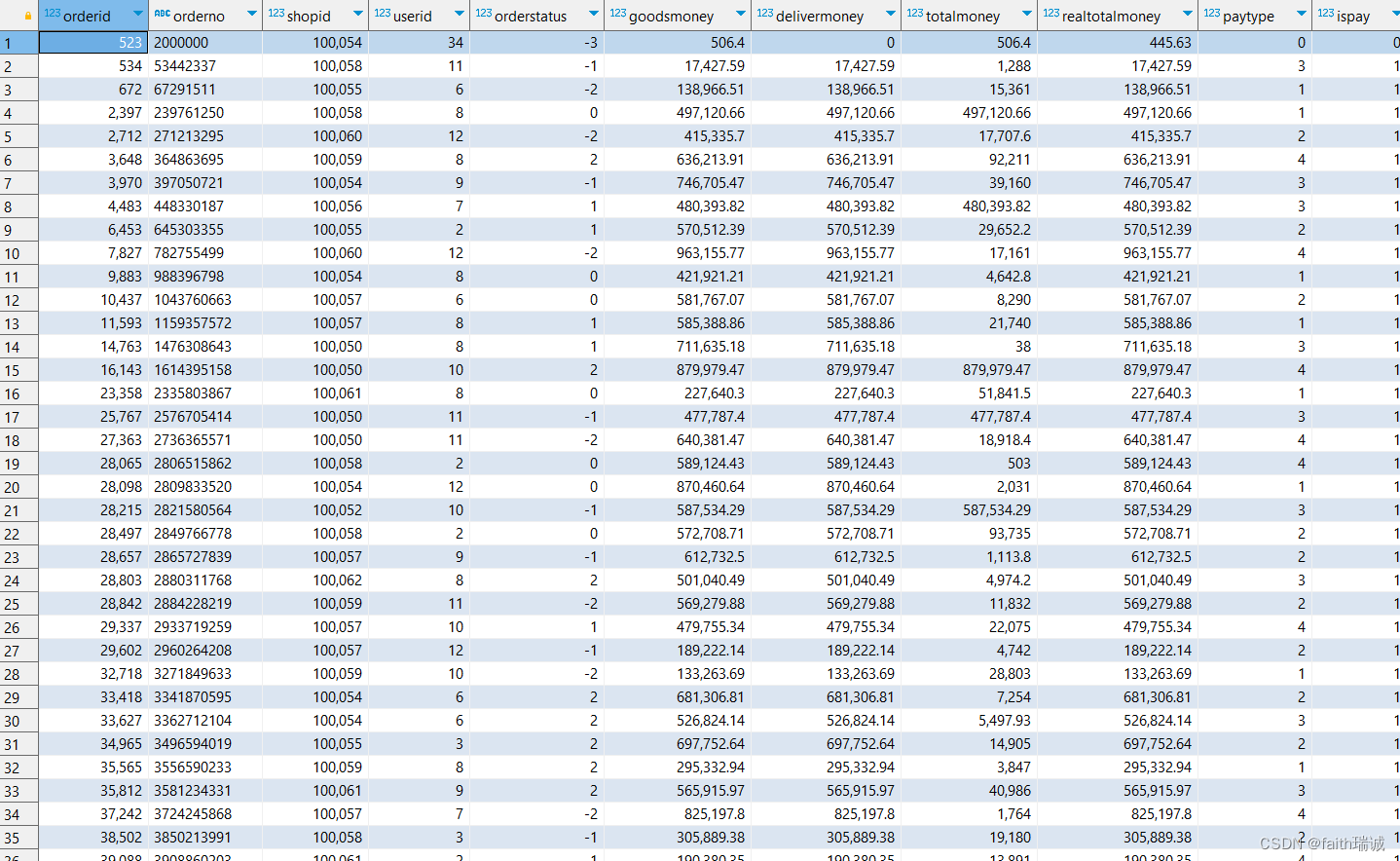Image resolution: width=1400 pixels, height=861 pixels.
Task: Open the shopid column filter arrow
Action: click(x=358, y=15)
